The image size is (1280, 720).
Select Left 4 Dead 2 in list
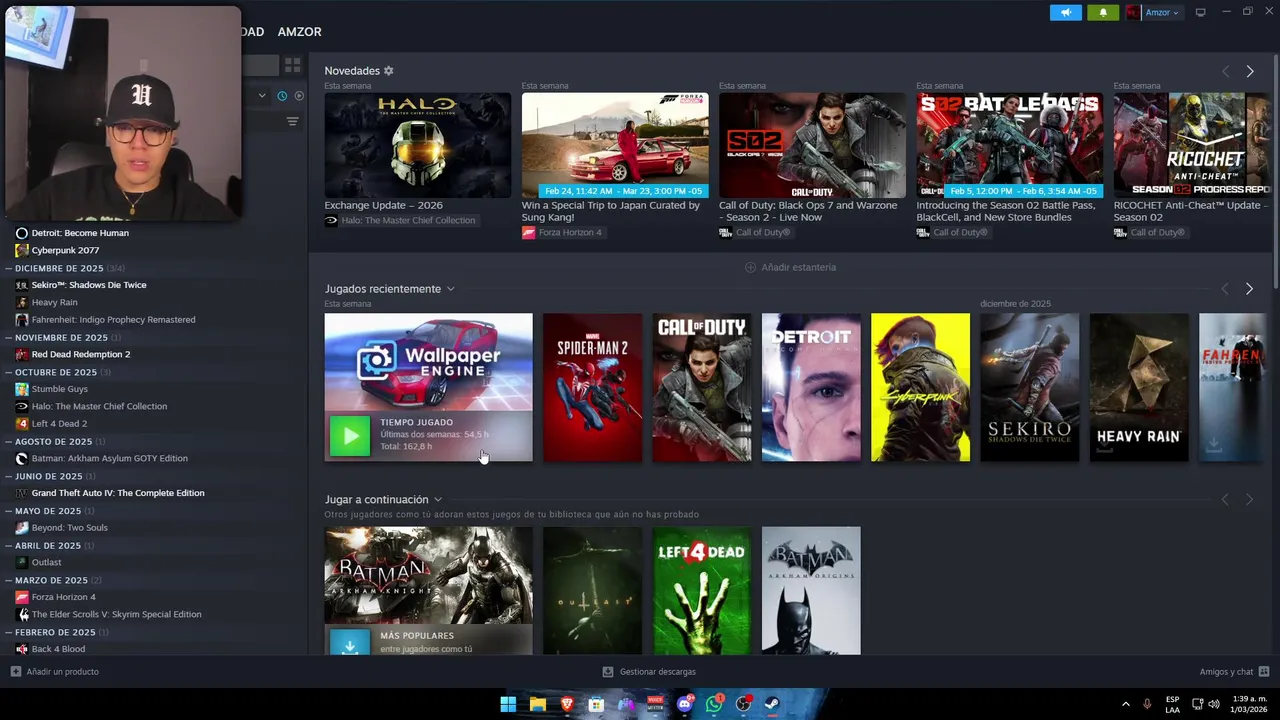point(59,423)
